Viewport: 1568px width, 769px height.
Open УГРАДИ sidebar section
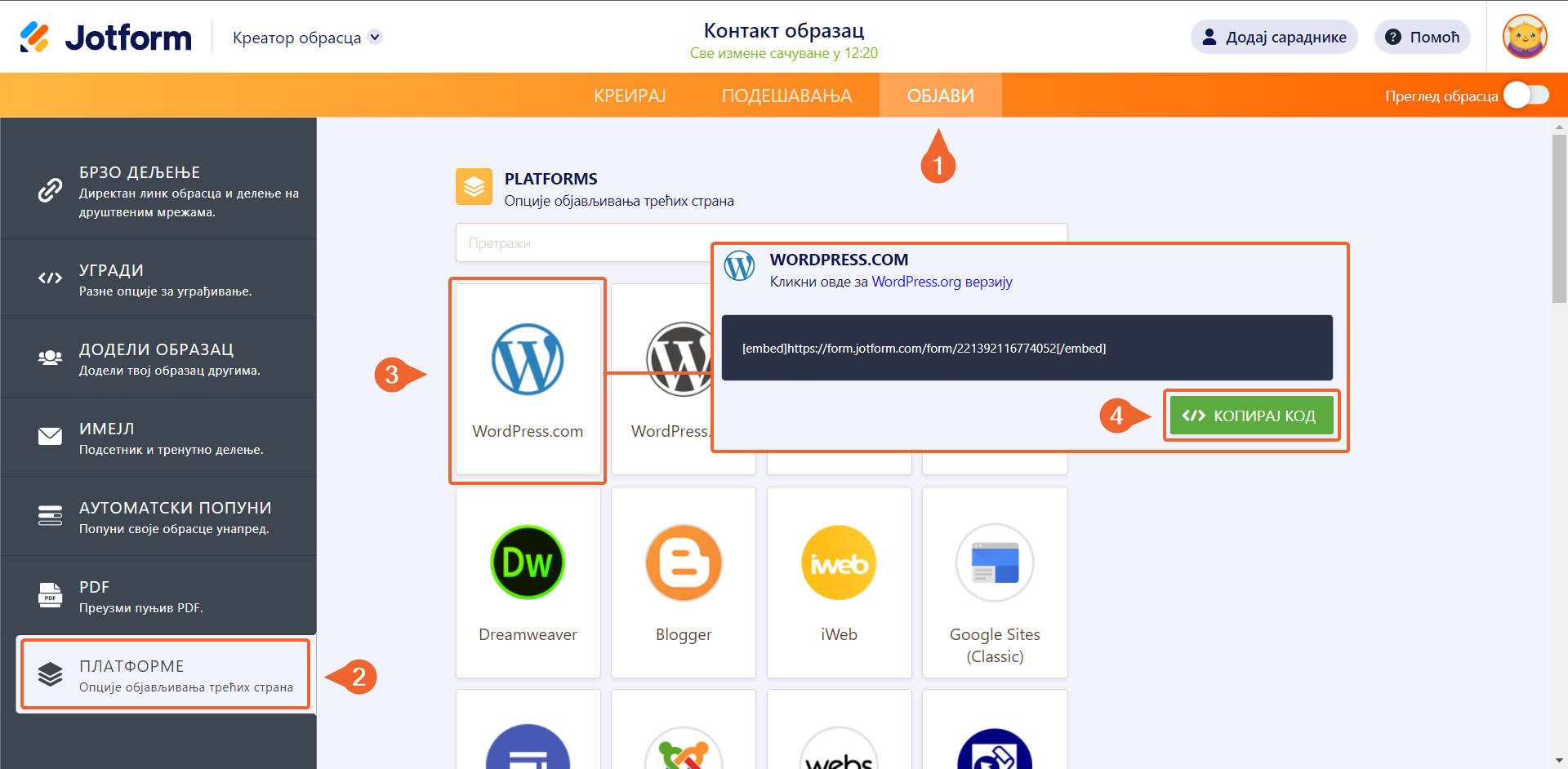pos(158,278)
